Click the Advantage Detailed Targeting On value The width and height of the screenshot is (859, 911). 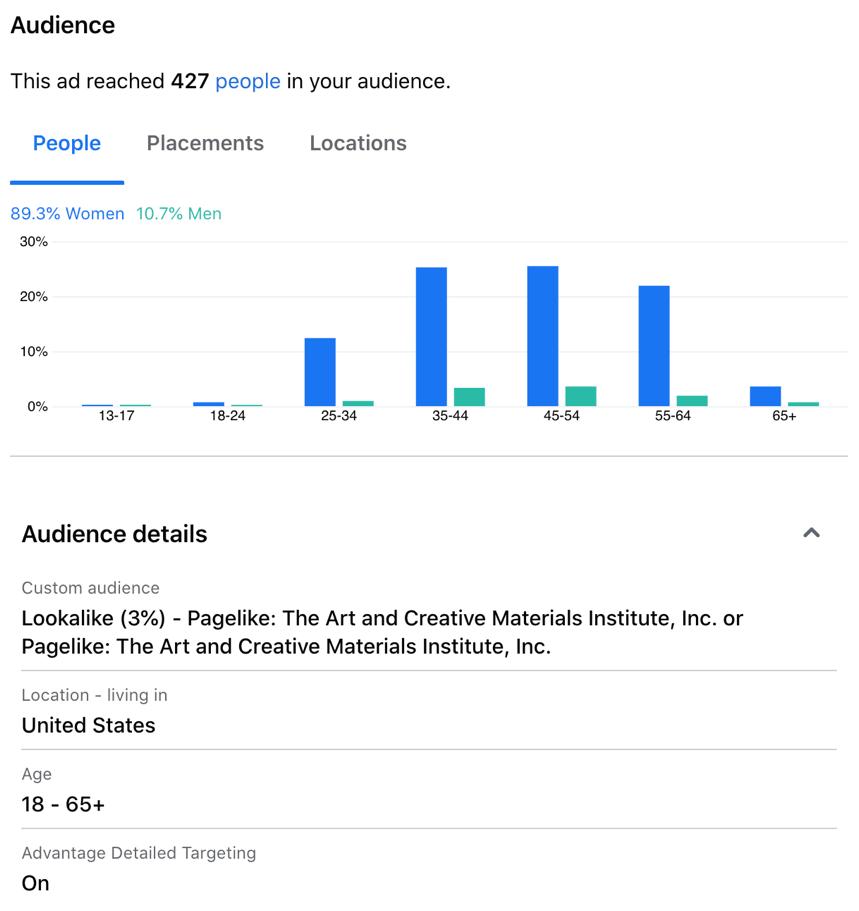tap(35, 883)
